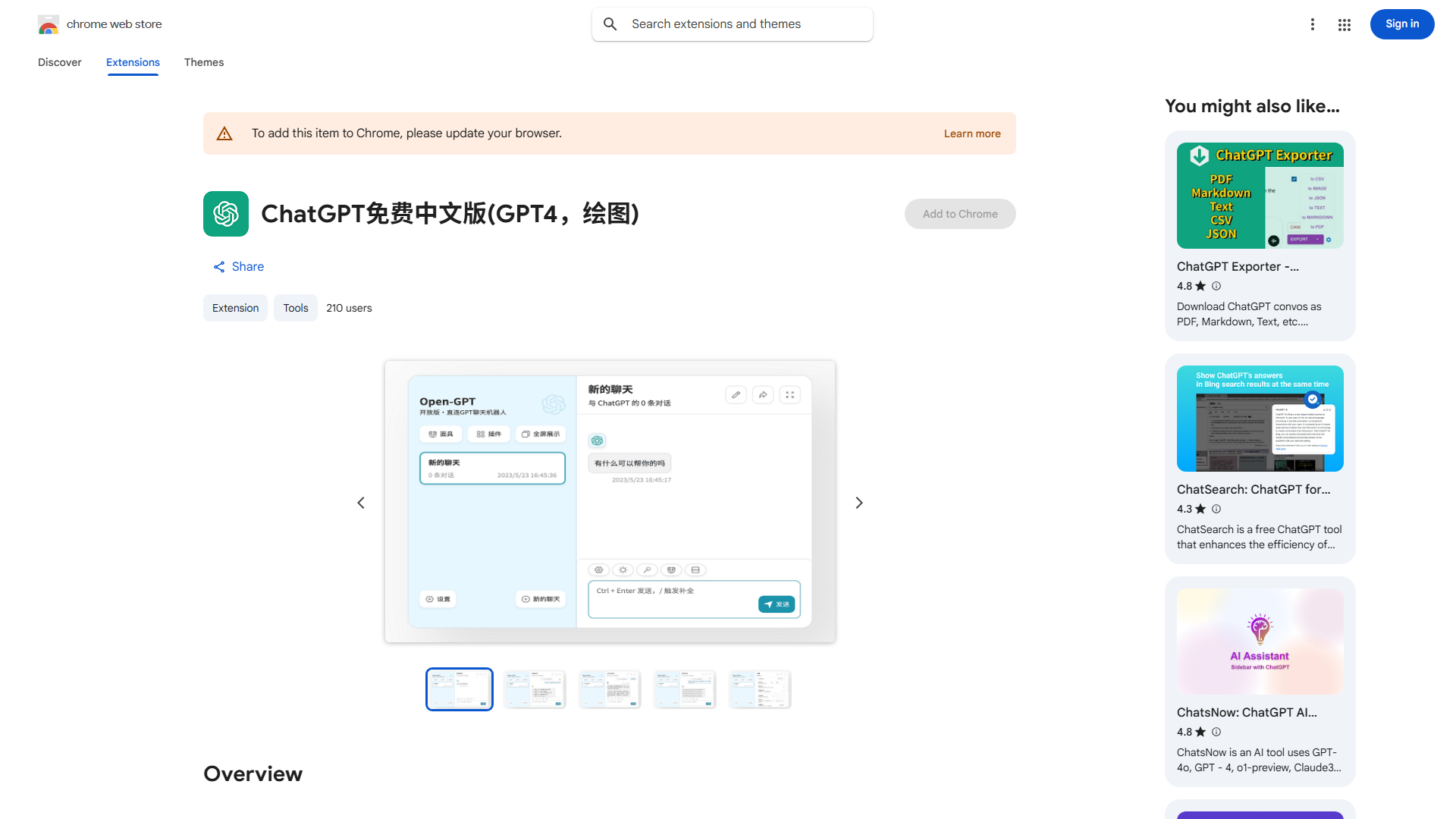This screenshot has width=1456, height=819.
Task: Click the Chrome Web Store logo
Action: (48, 24)
